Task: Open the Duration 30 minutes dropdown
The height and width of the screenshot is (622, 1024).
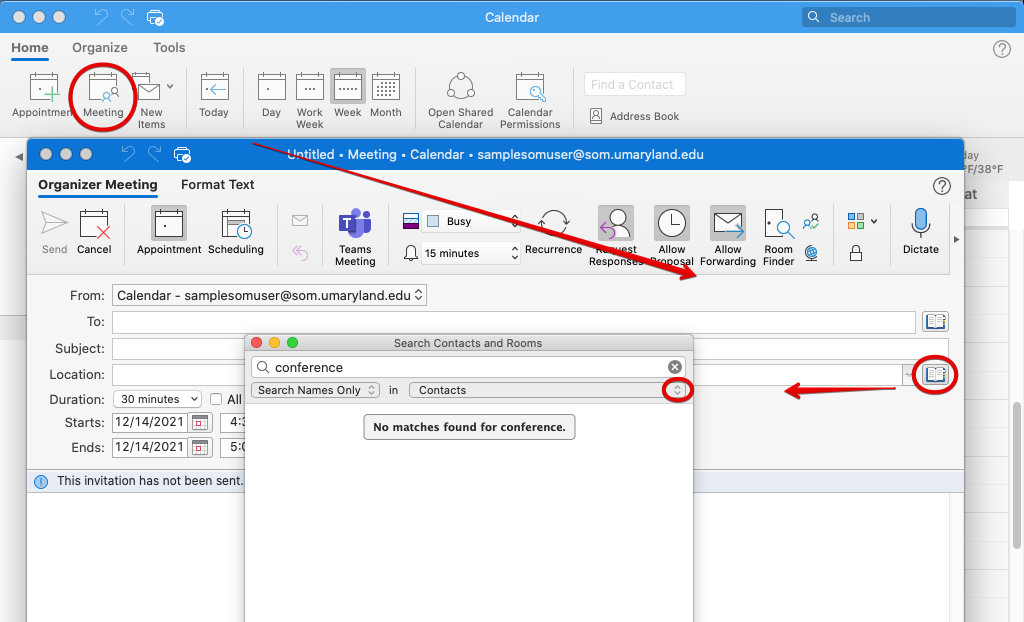Action: pos(158,400)
